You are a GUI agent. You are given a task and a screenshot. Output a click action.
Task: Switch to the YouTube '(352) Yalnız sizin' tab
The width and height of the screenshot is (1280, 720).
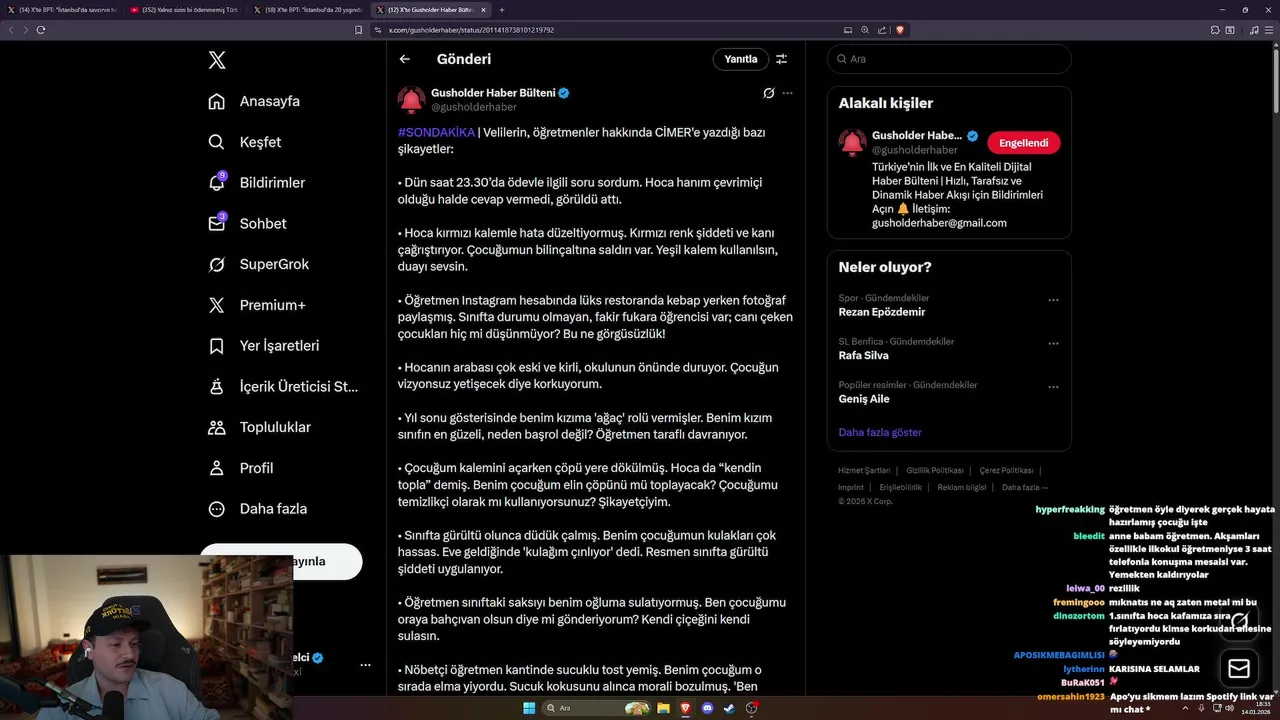click(183, 10)
